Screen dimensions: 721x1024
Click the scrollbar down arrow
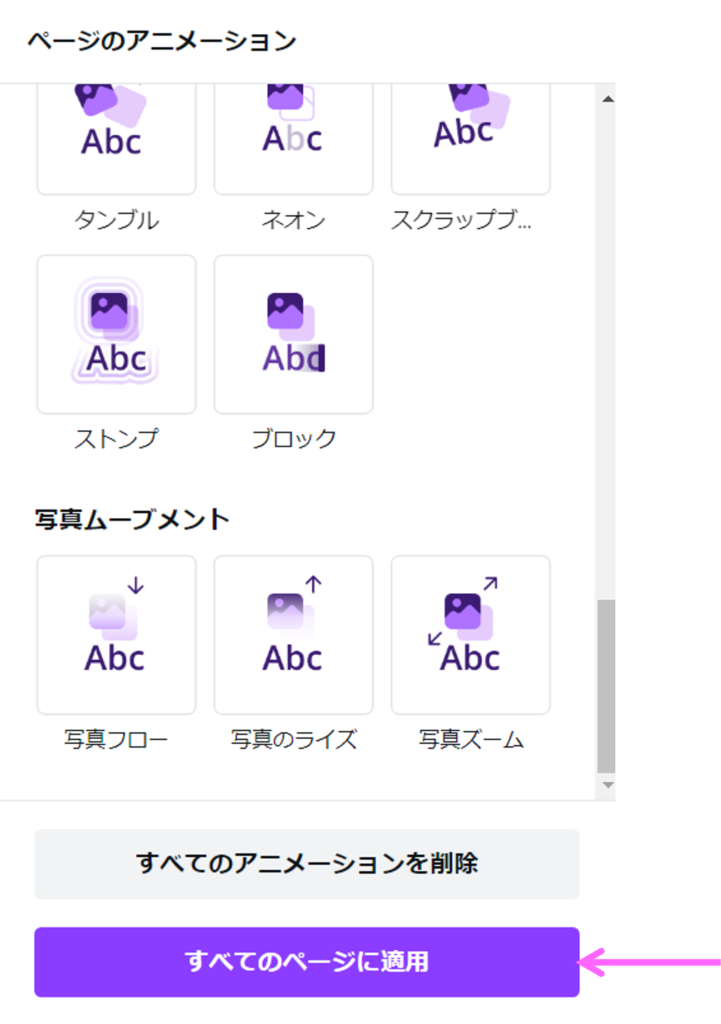[x=607, y=786]
